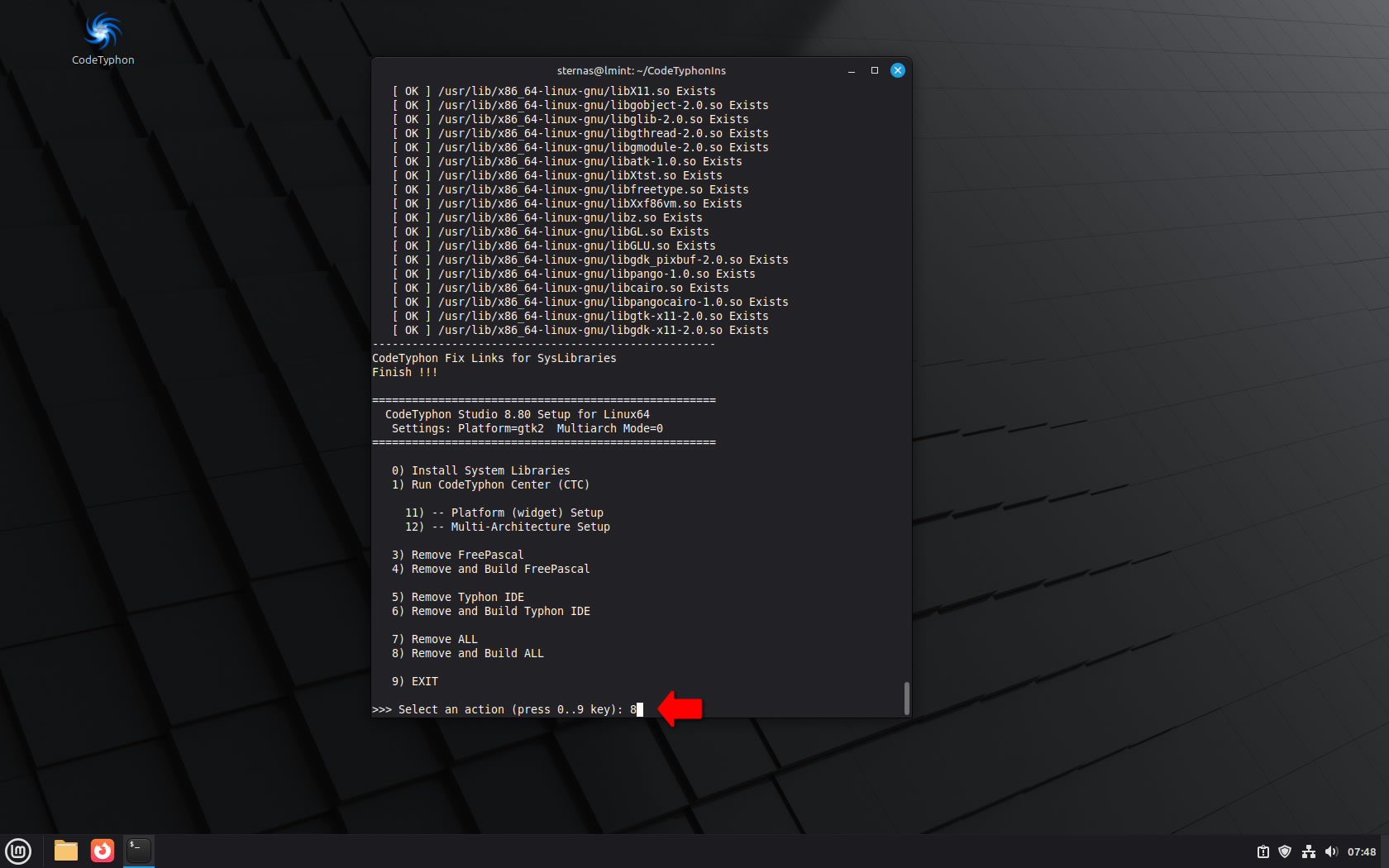Click '0) Install System Libraries' line
This screenshot has width=1389, height=868.
click(x=481, y=470)
